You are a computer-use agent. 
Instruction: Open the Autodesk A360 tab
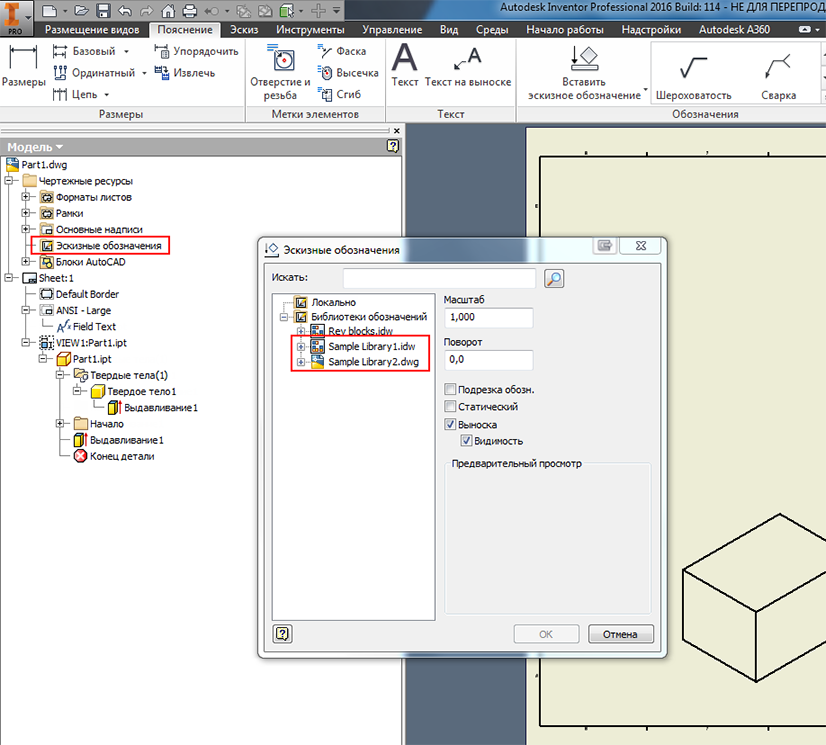(x=734, y=30)
